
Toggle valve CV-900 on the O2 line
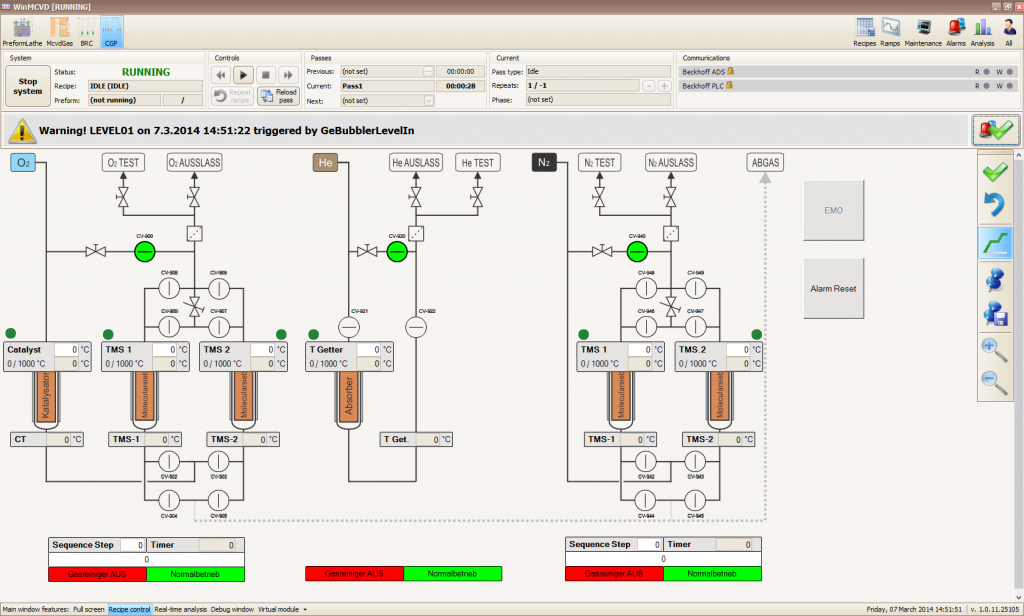pos(147,251)
